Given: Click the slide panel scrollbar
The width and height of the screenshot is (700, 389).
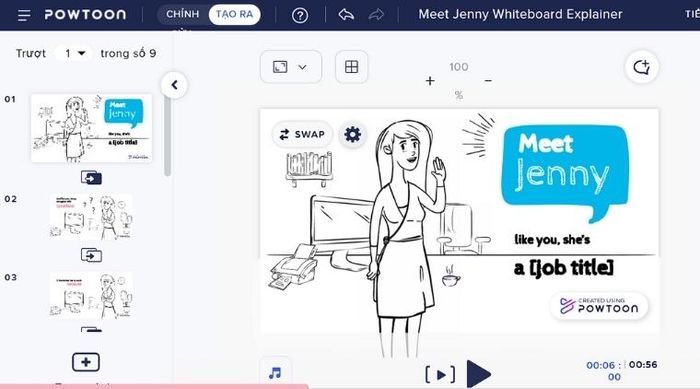Looking at the screenshot, I should tap(167, 136).
